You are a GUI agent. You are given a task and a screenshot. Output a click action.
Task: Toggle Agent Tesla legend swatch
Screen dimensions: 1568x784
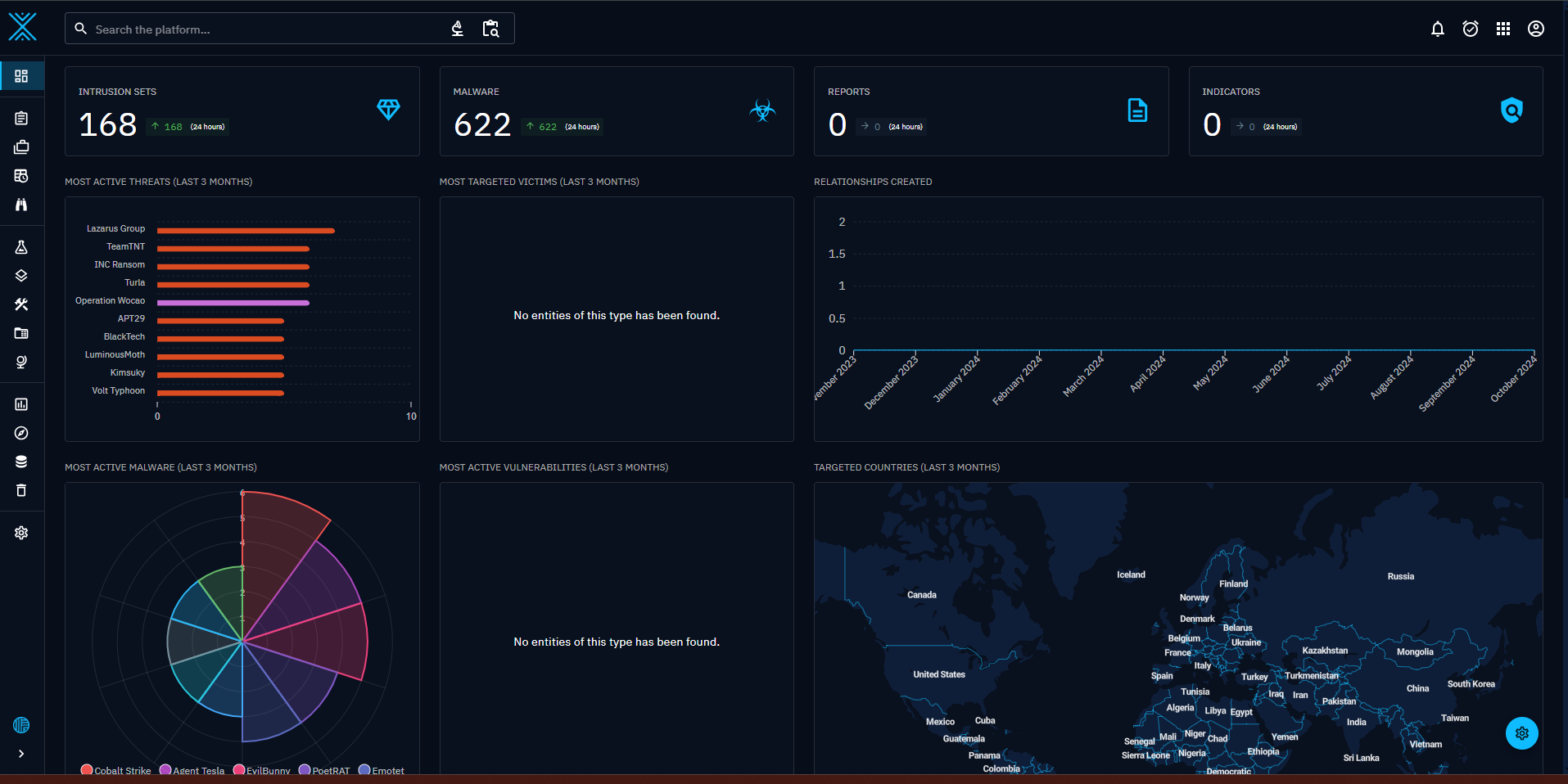tap(165, 770)
